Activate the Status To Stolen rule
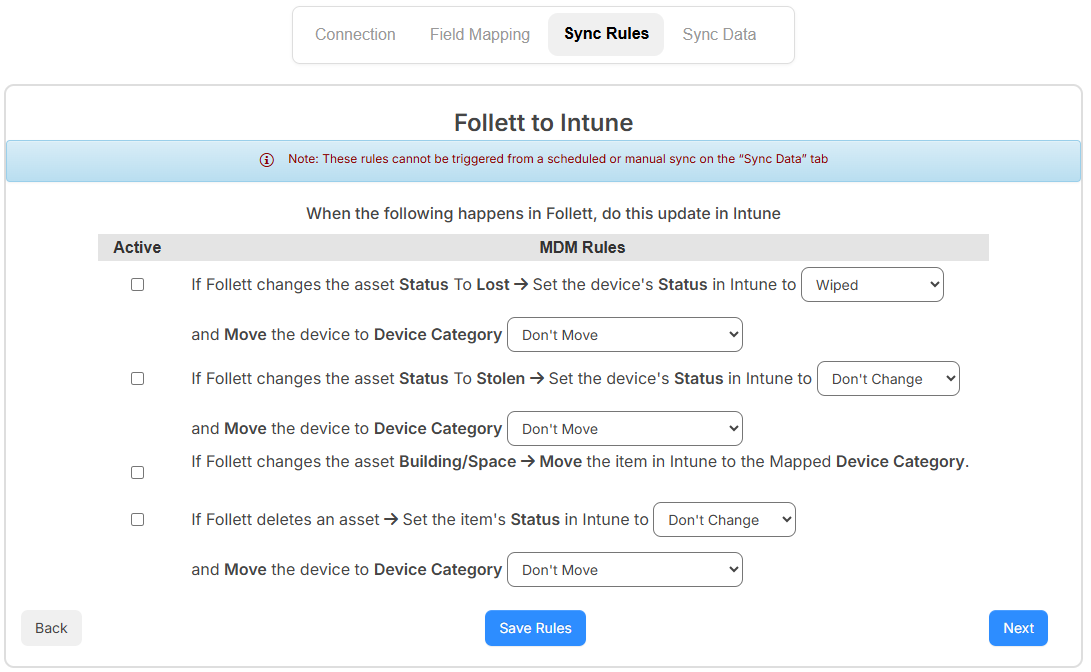 [137, 378]
